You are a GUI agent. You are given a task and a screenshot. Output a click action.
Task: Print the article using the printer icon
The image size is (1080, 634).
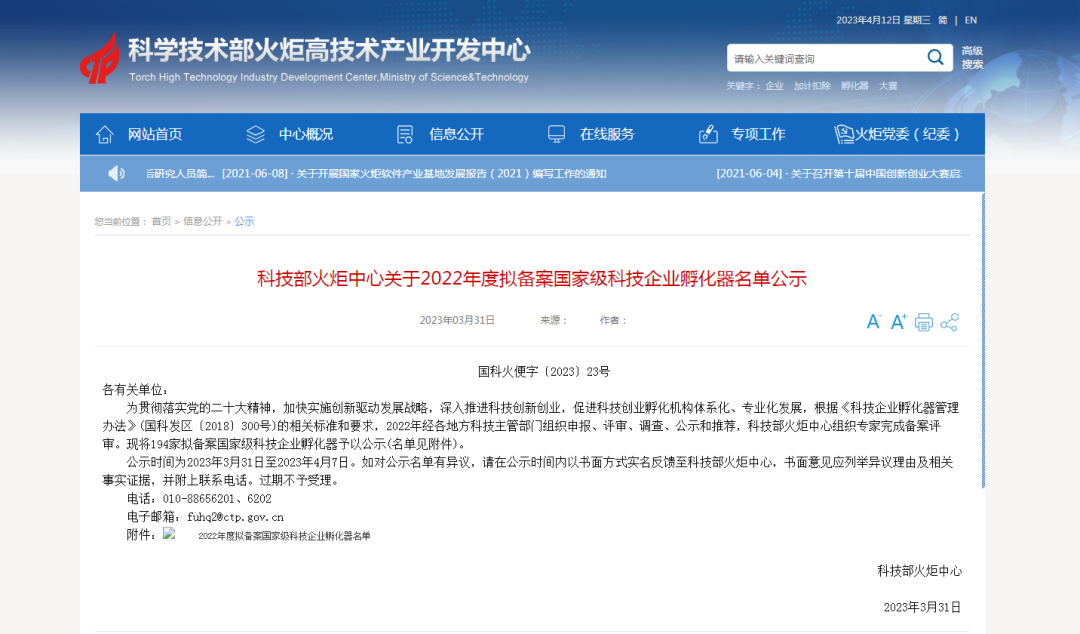click(922, 322)
